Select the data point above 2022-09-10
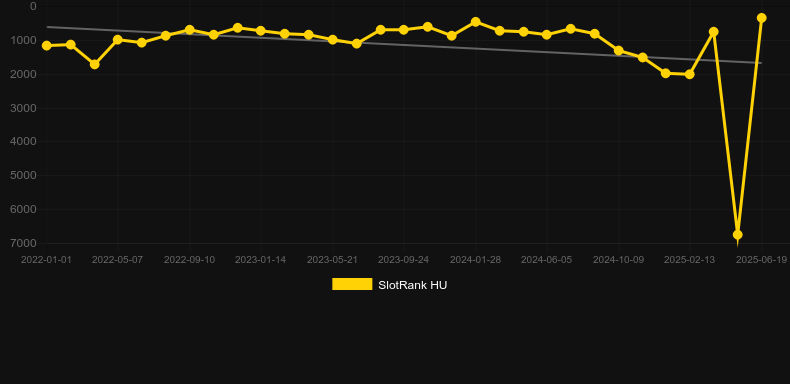Viewport: 790px width, 384px height. pyautogui.click(x=189, y=30)
